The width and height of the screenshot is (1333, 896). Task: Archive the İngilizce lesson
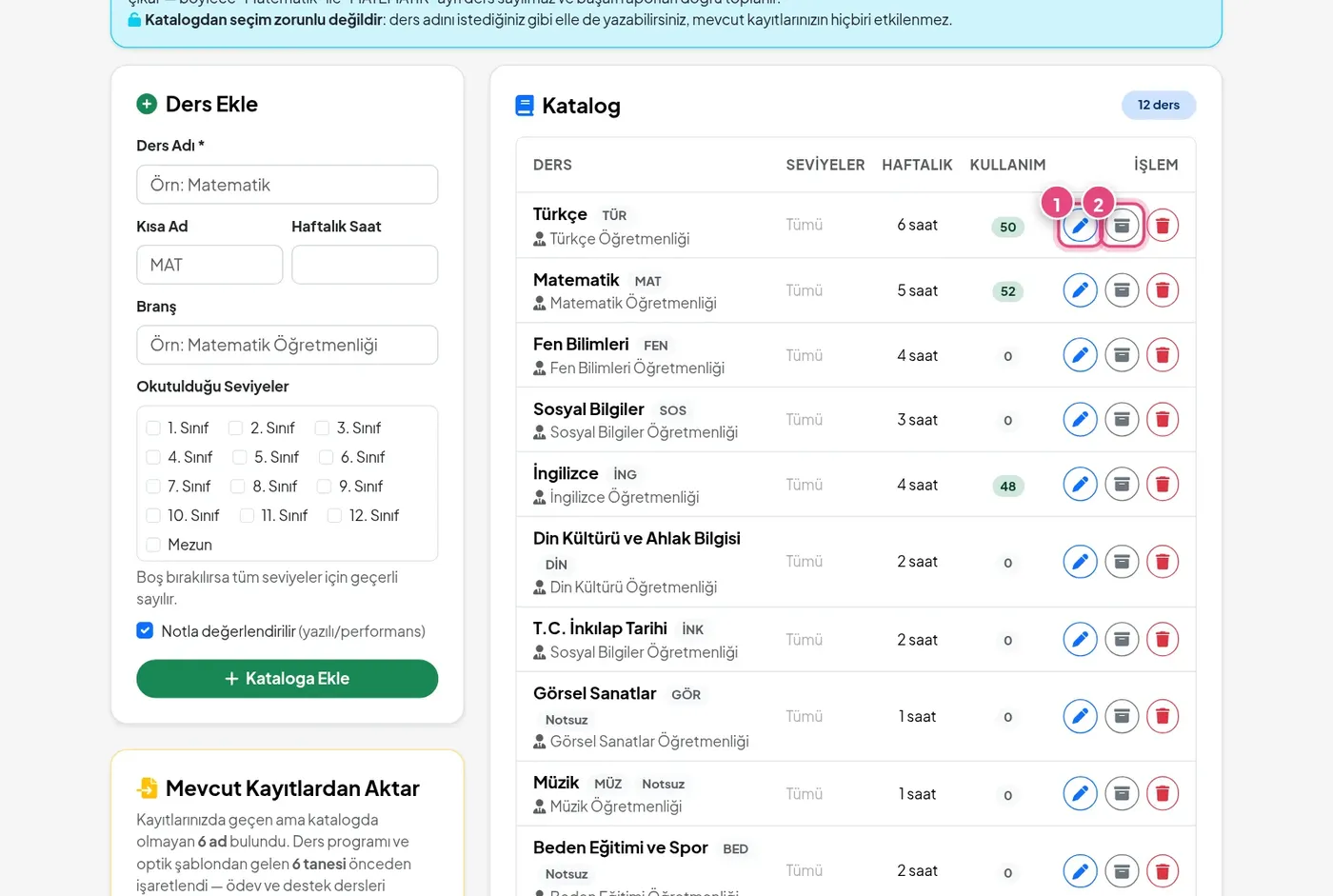[x=1122, y=485]
